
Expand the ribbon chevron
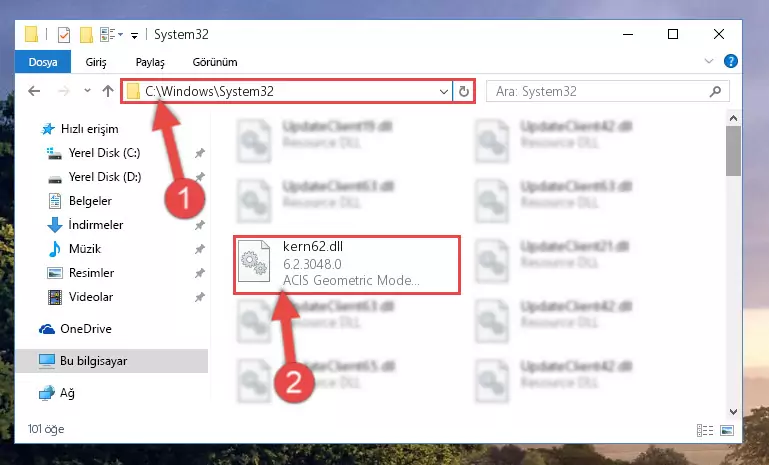[709, 61]
